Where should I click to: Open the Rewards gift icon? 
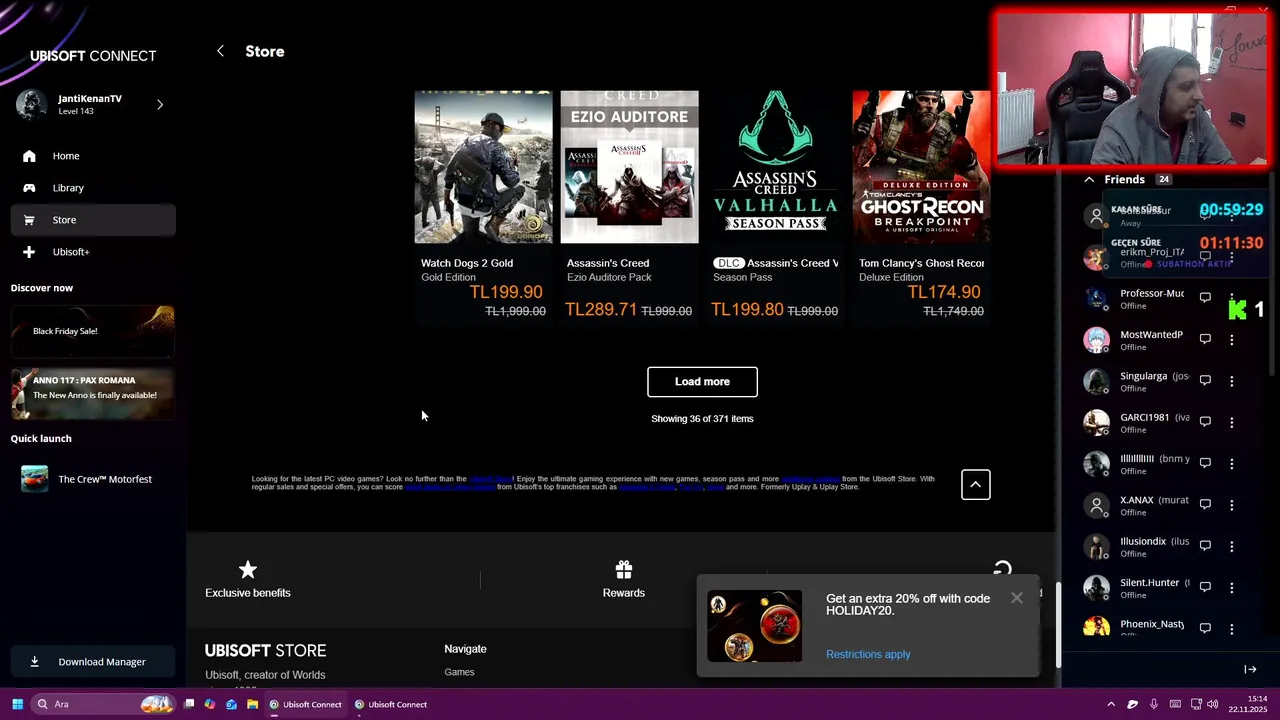point(624,570)
